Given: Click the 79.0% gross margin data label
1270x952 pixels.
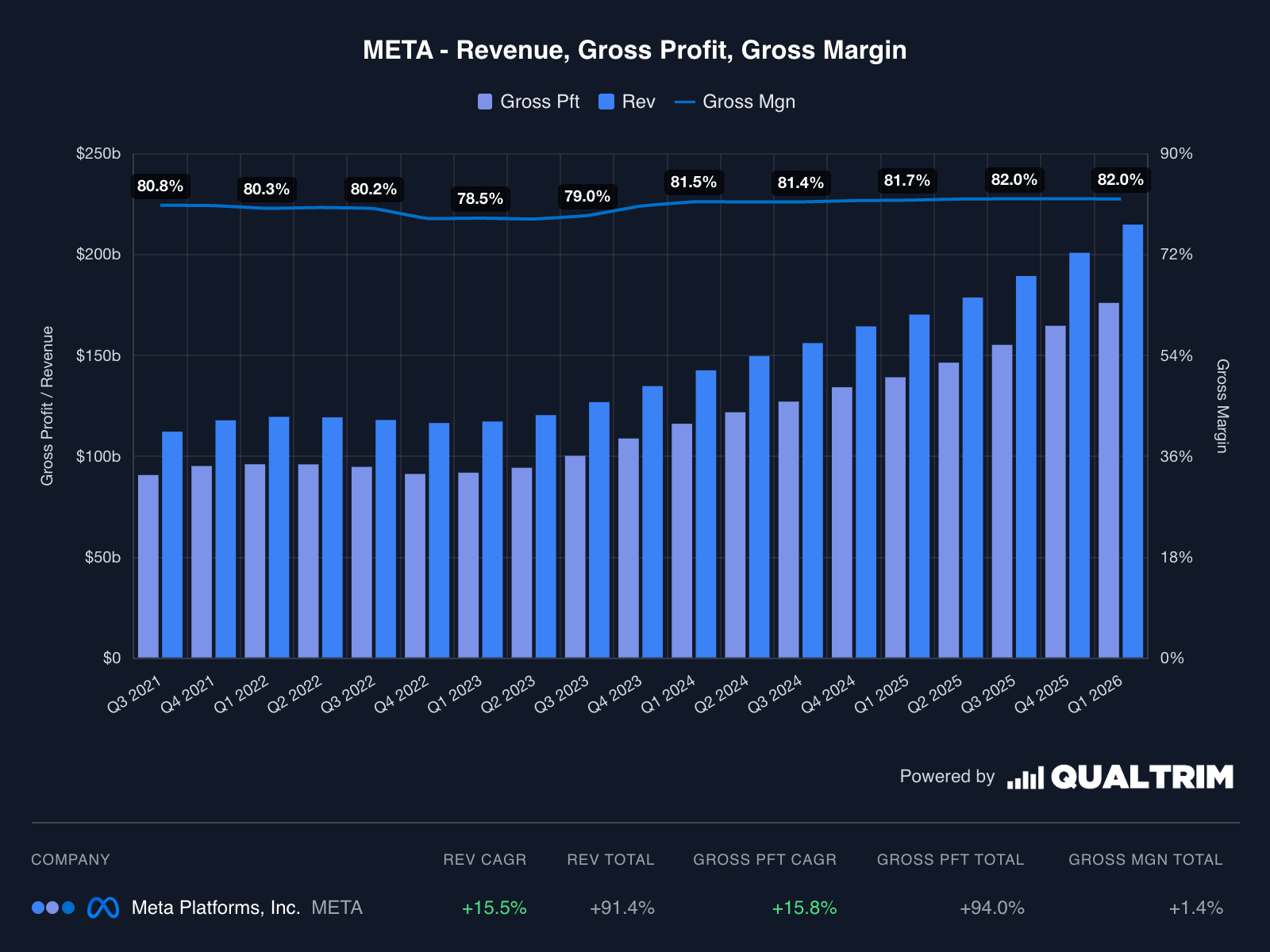Looking at the screenshot, I should click(x=587, y=197).
